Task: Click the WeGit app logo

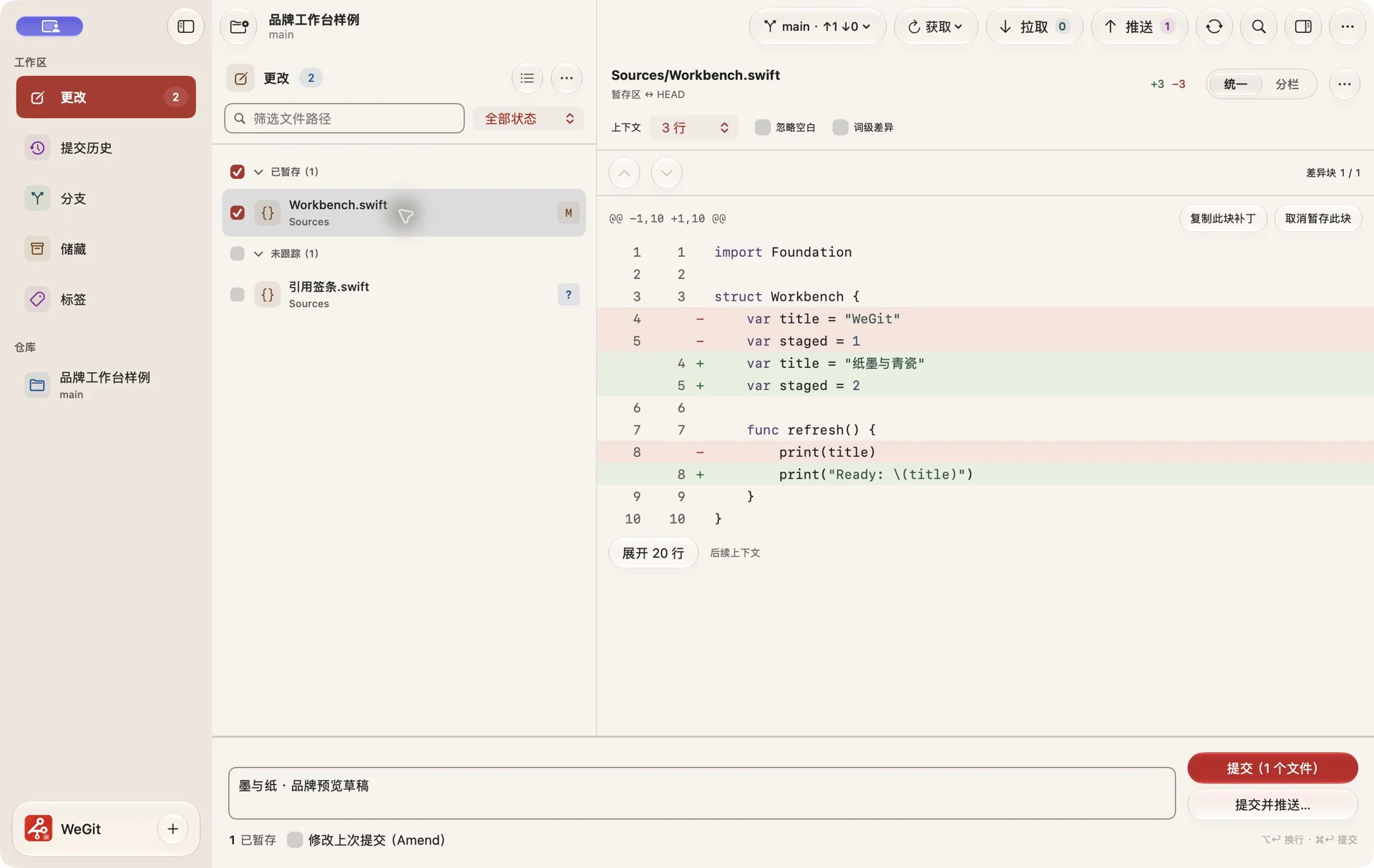Action: [39, 829]
